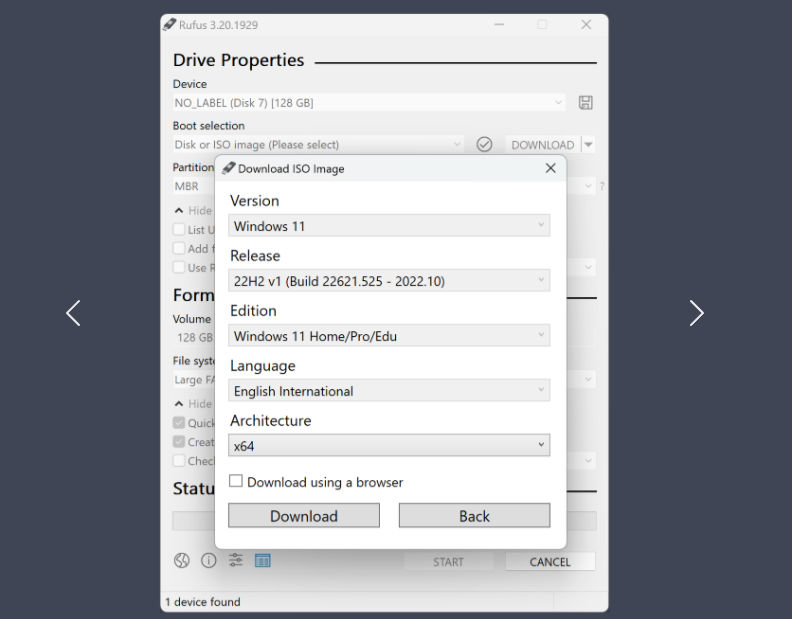Click the checkmark hash verification icon
The height and width of the screenshot is (619, 792).
484,145
